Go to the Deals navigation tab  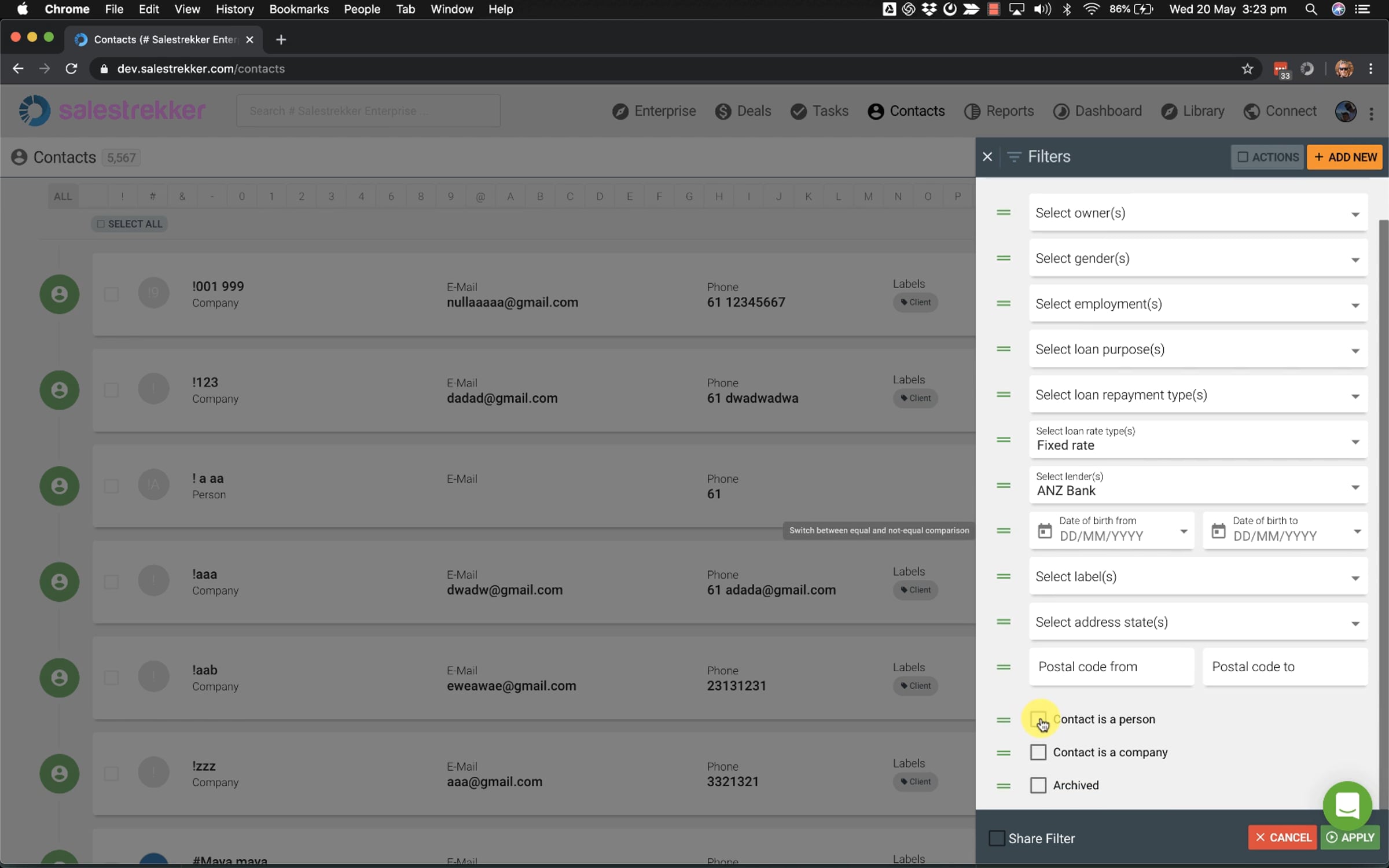pos(743,111)
